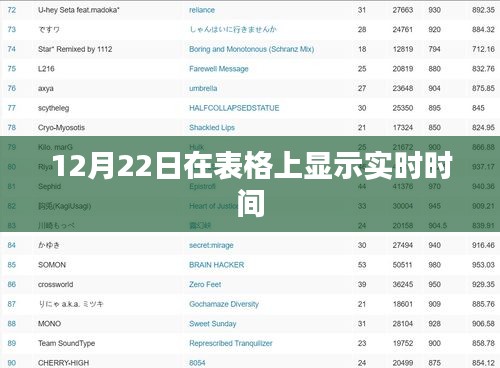Open the Represcribed Tranquilizer link
This screenshot has height=368, width=500.
230,343
